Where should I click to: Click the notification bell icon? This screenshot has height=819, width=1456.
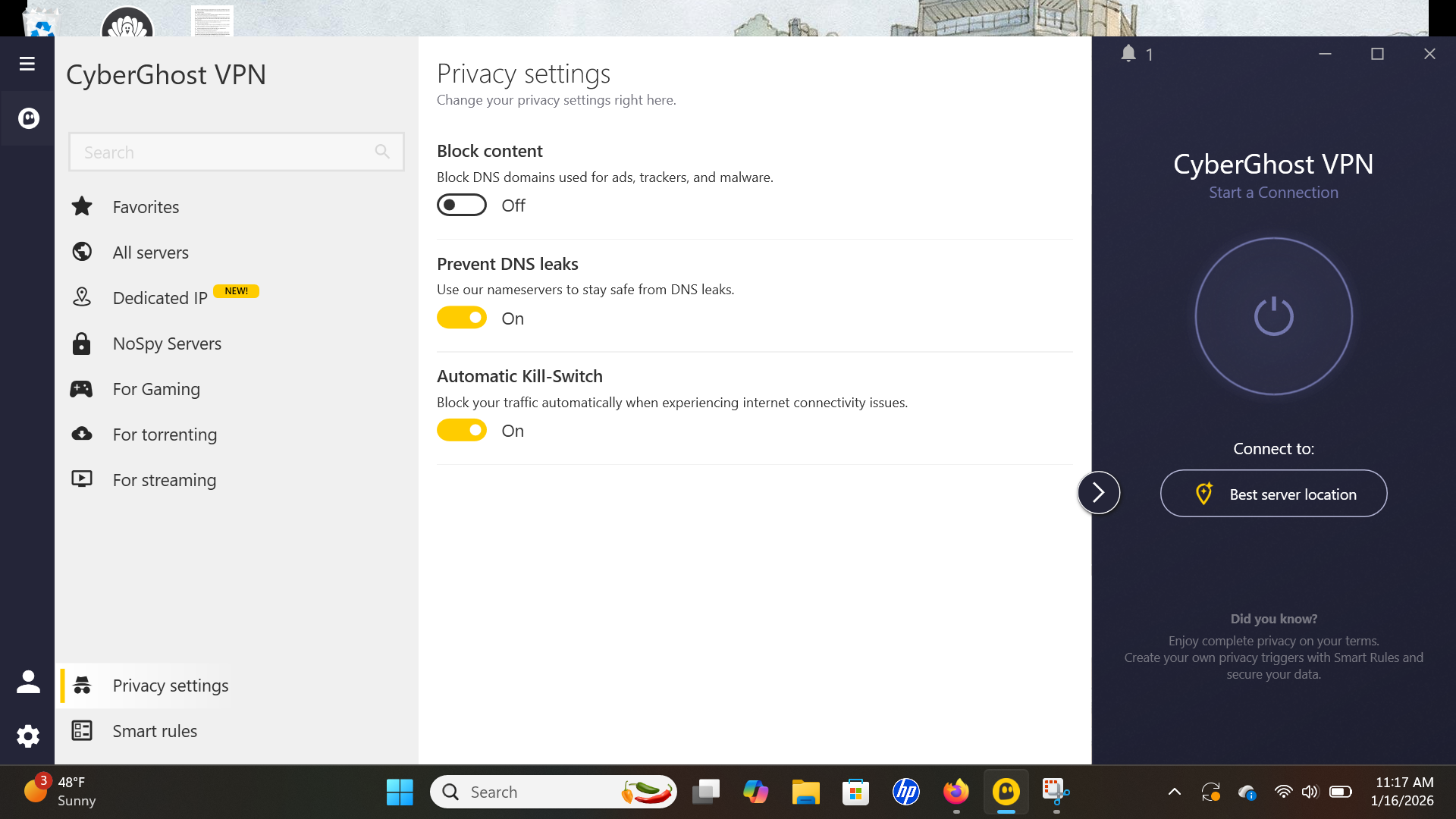point(1128,54)
